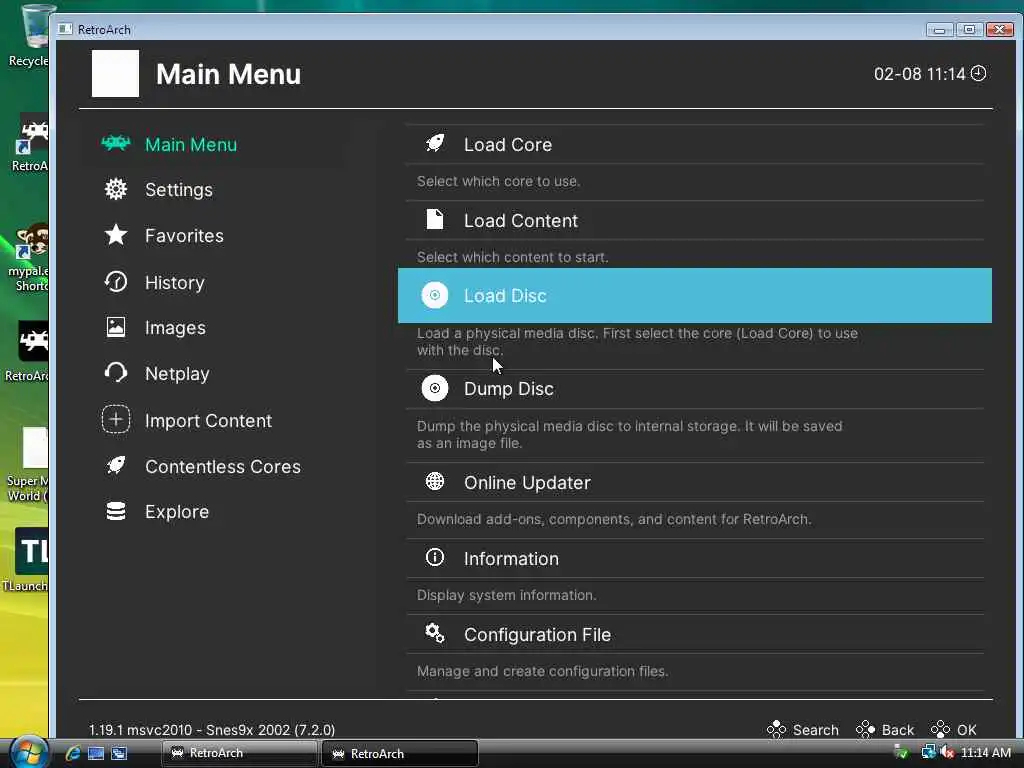Click the OK gamepad button icon

940,729
